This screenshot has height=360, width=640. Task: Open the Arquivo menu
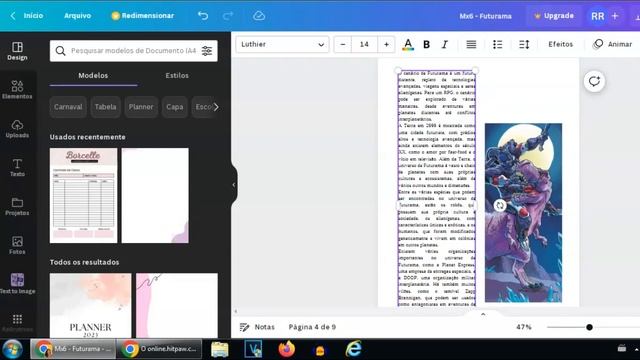pyautogui.click(x=78, y=16)
